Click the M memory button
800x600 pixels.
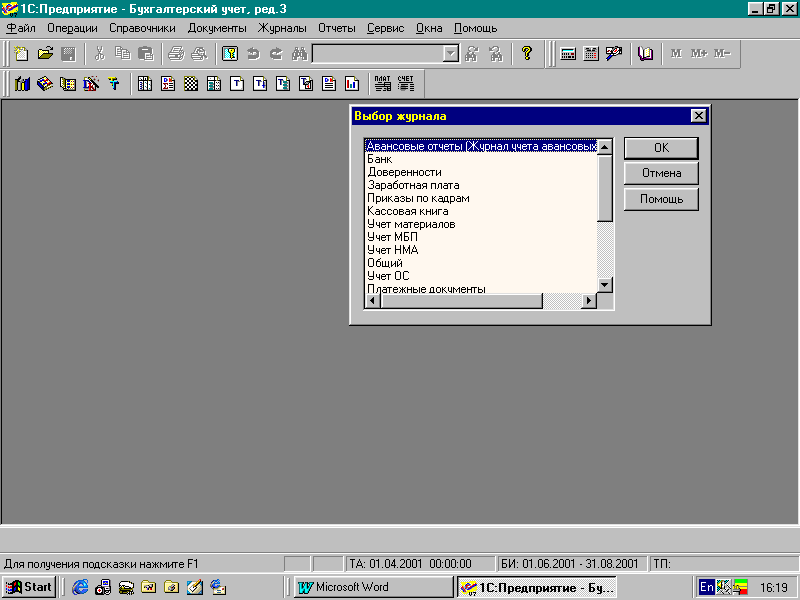tap(676, 54)
